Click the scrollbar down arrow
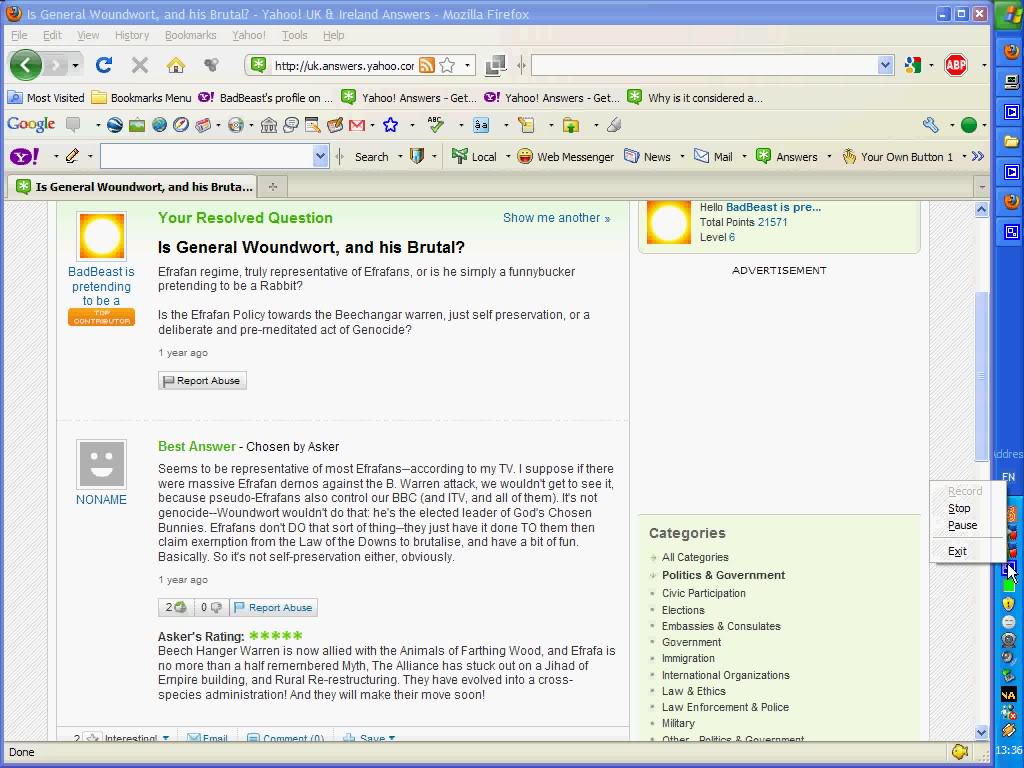1024x768 pixels. point(981,733)
